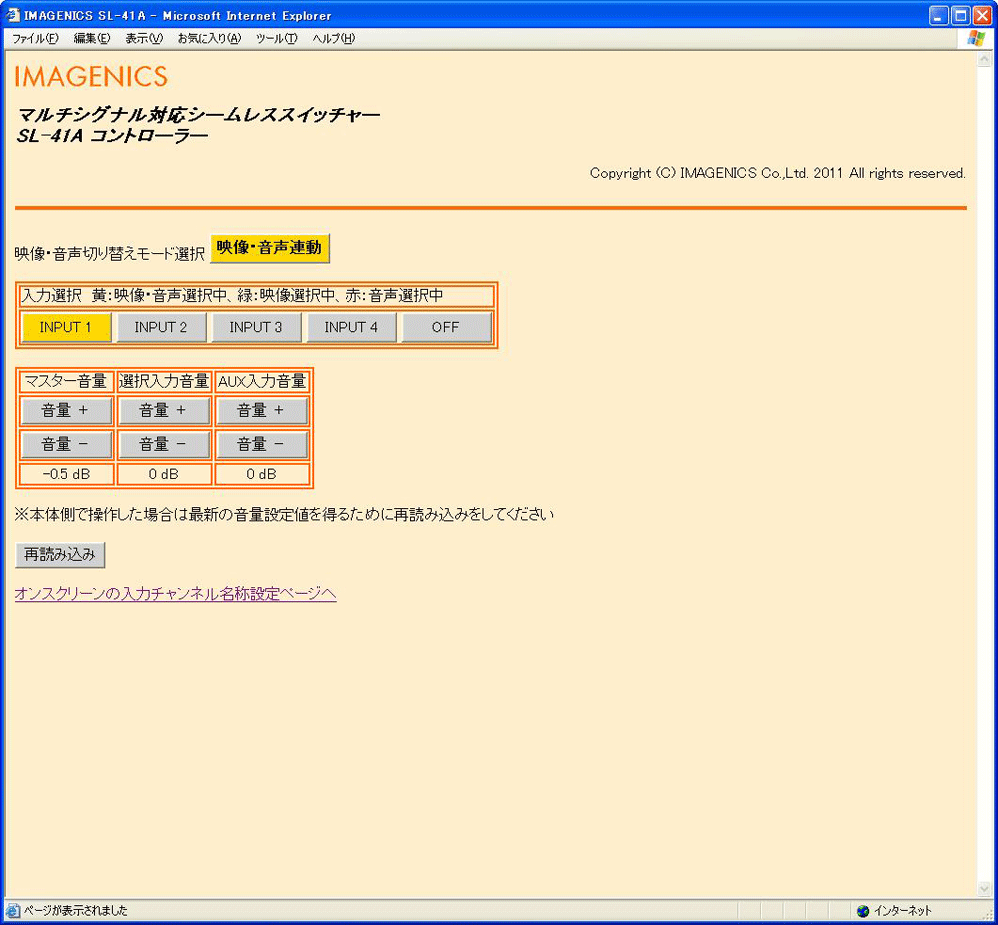Viewport: 998px width, 925px height.
Task: Lower マスター音量 with 音量 −
Action: [x=66, y=444]
